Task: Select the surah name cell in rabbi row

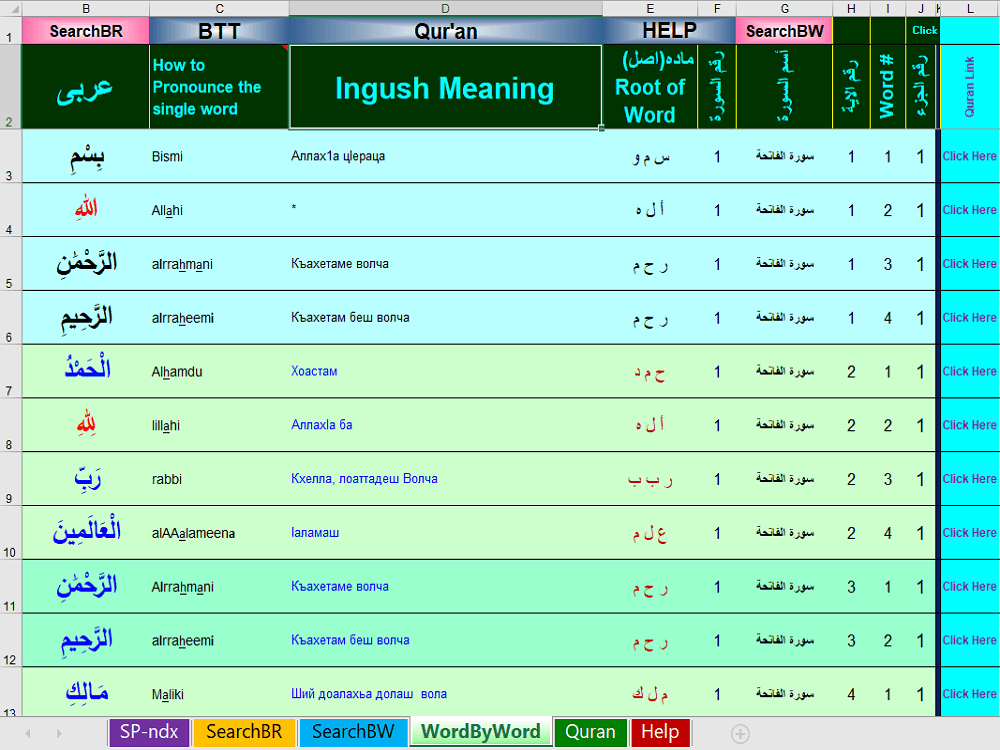Action: 784,479
